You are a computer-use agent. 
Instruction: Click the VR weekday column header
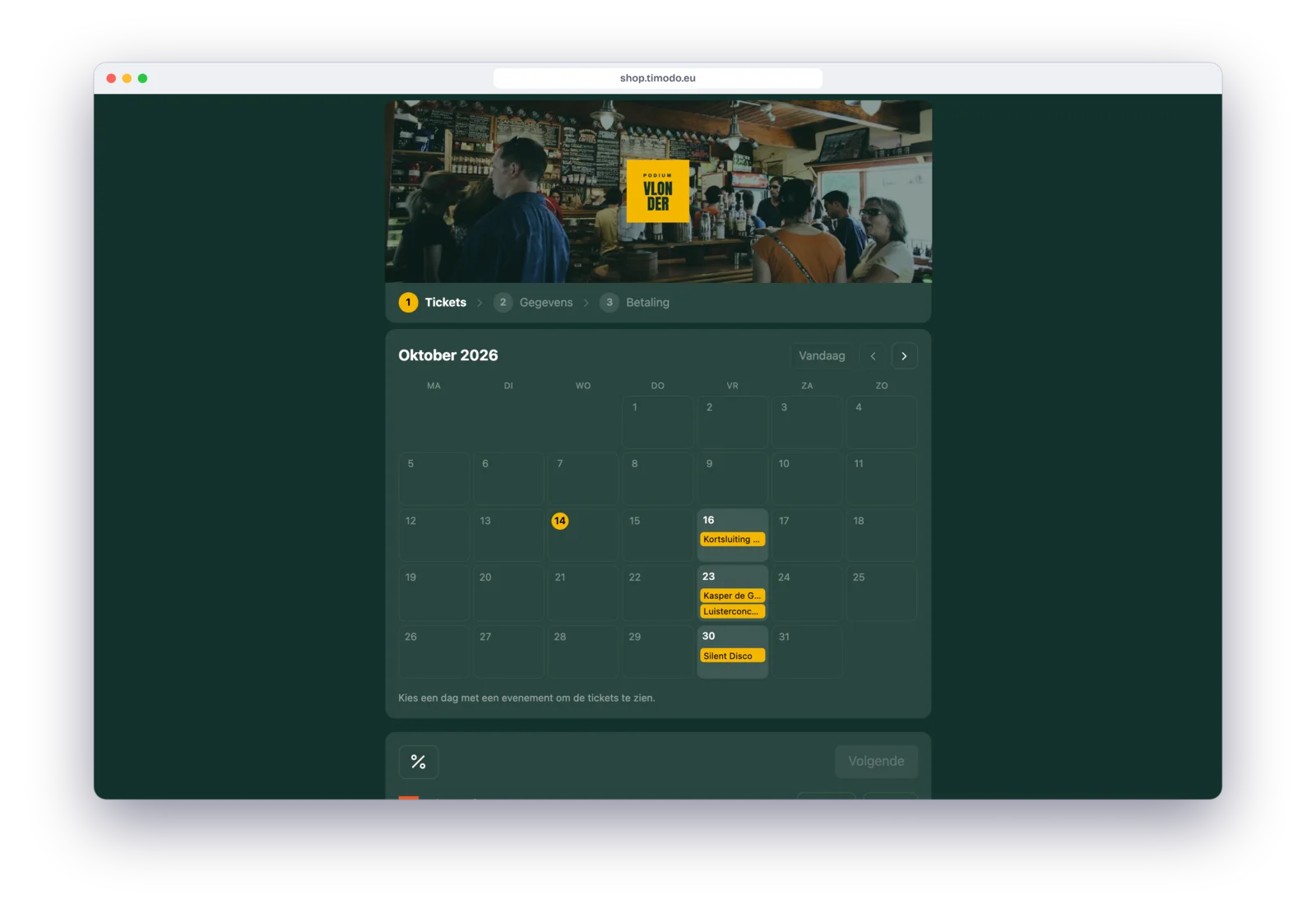tap(732, 386)
